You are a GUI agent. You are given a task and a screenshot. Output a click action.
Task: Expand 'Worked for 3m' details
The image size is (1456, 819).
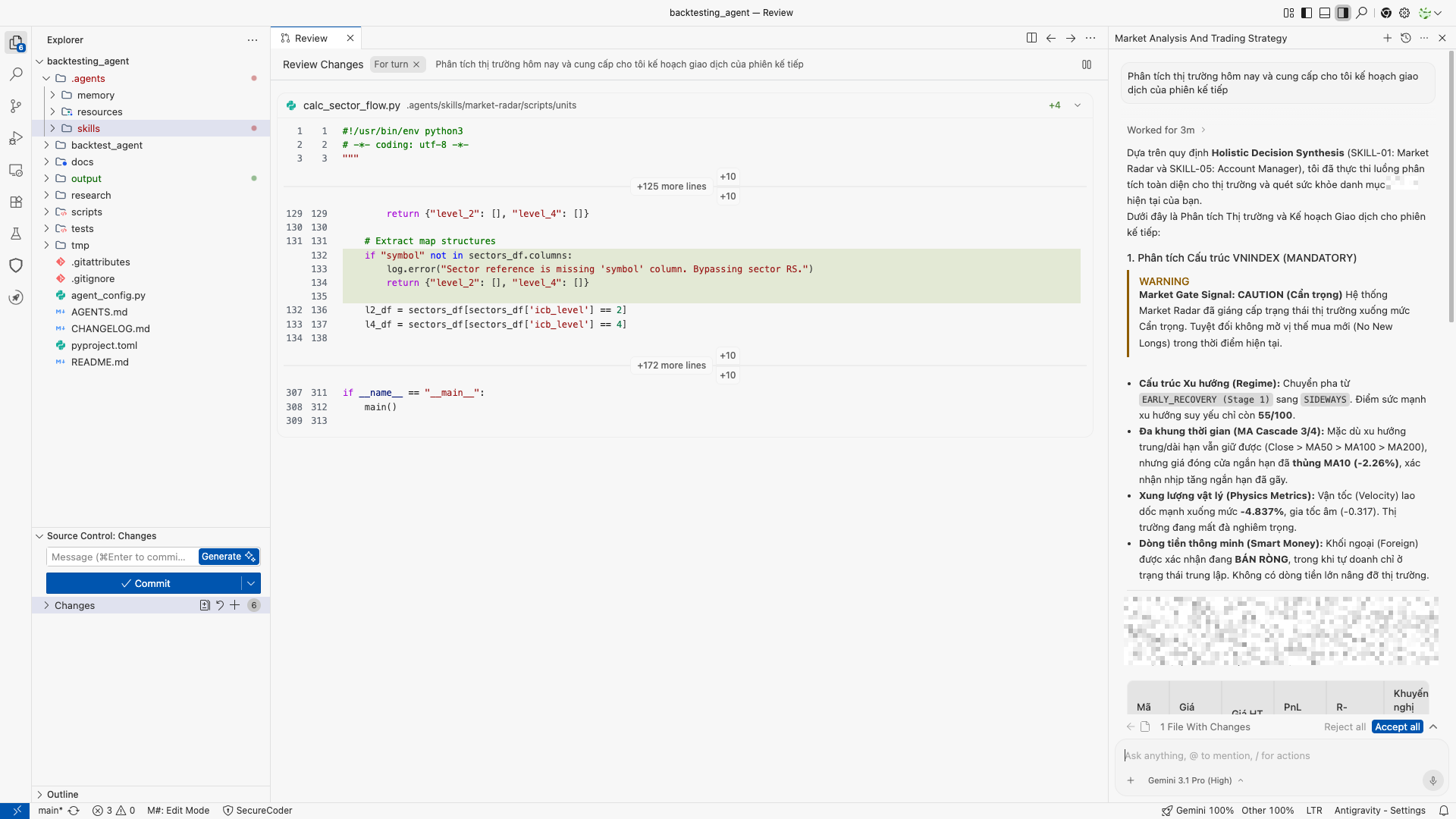tap(1166, 130)
